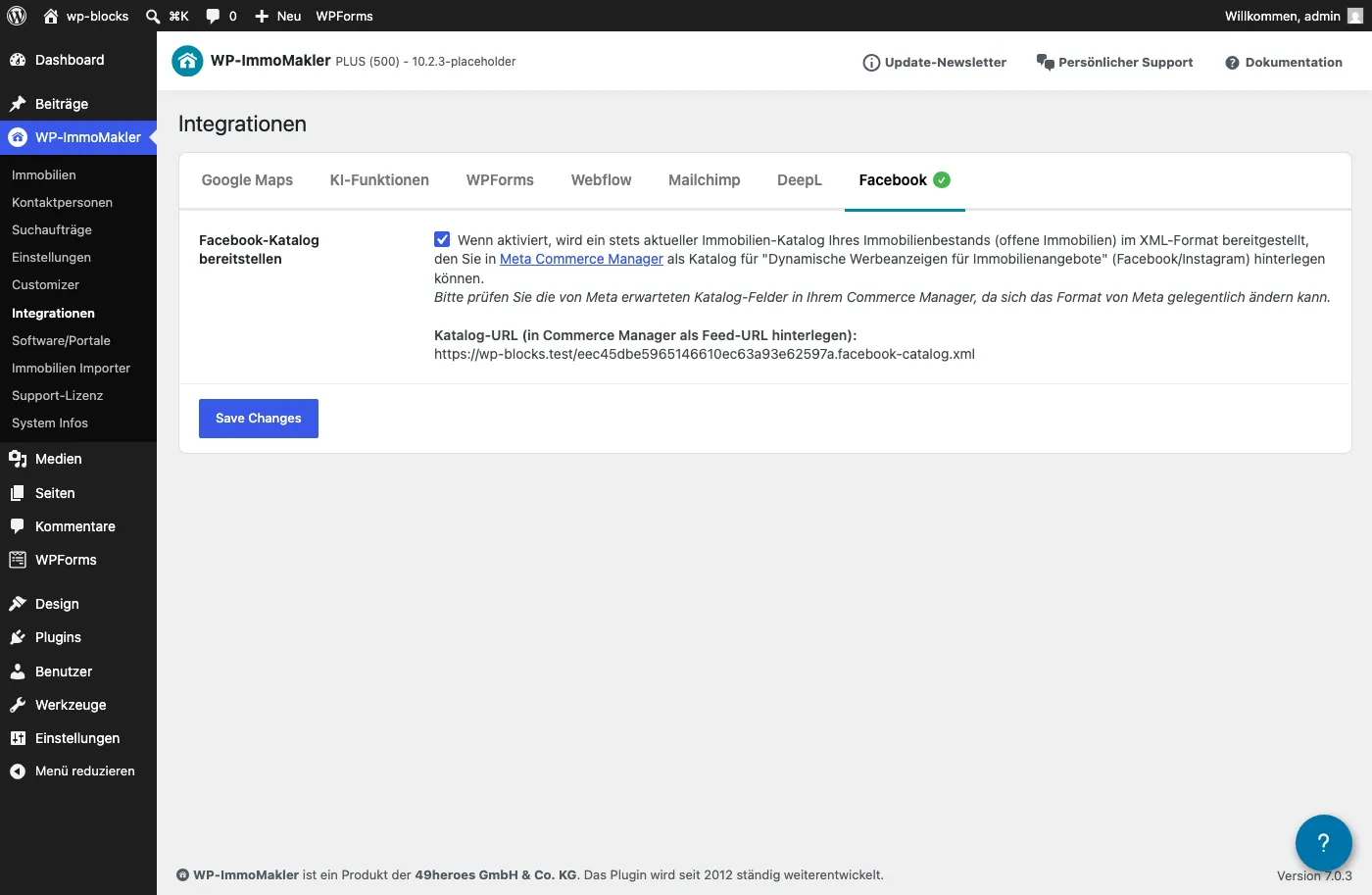The height and width of the screenshot is (895, 1372).
Task: Click the Kommentare speech bubble icon
Action: [x=18, y=526]
